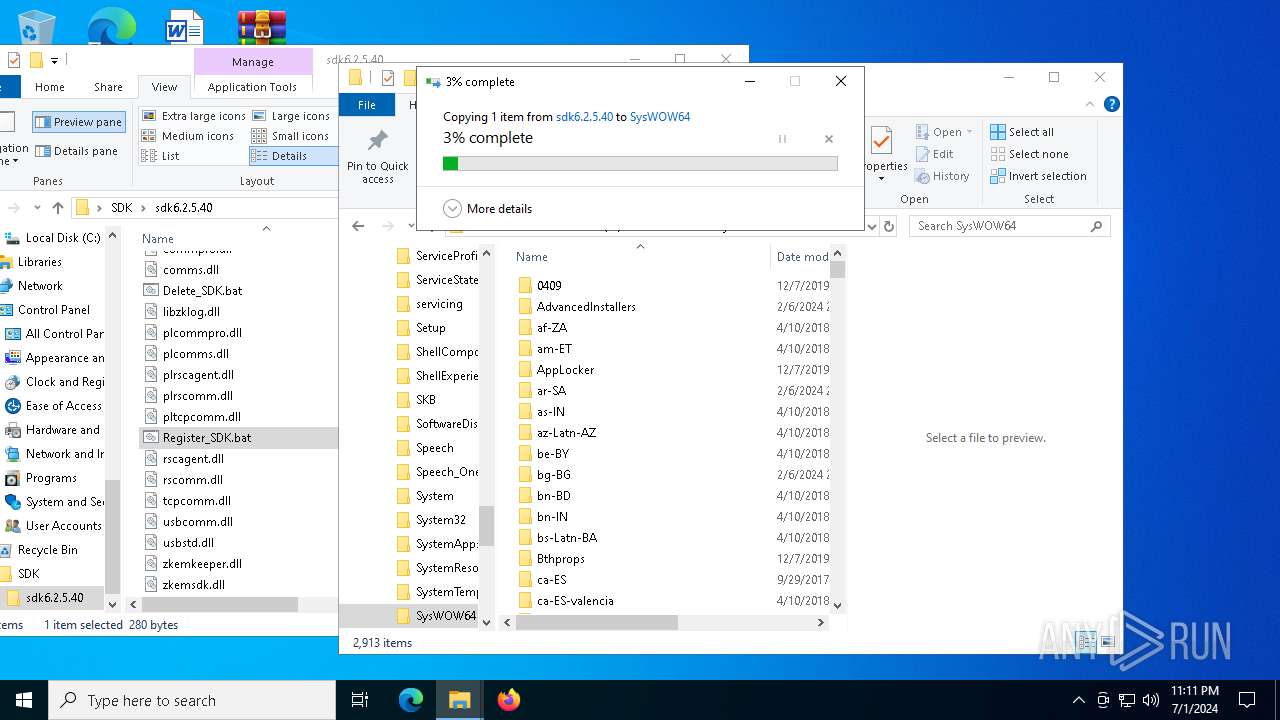This screenshot has width=1280, height=720.
Task: Open Help in SysWOW64 window
Action: point(1111,104)
